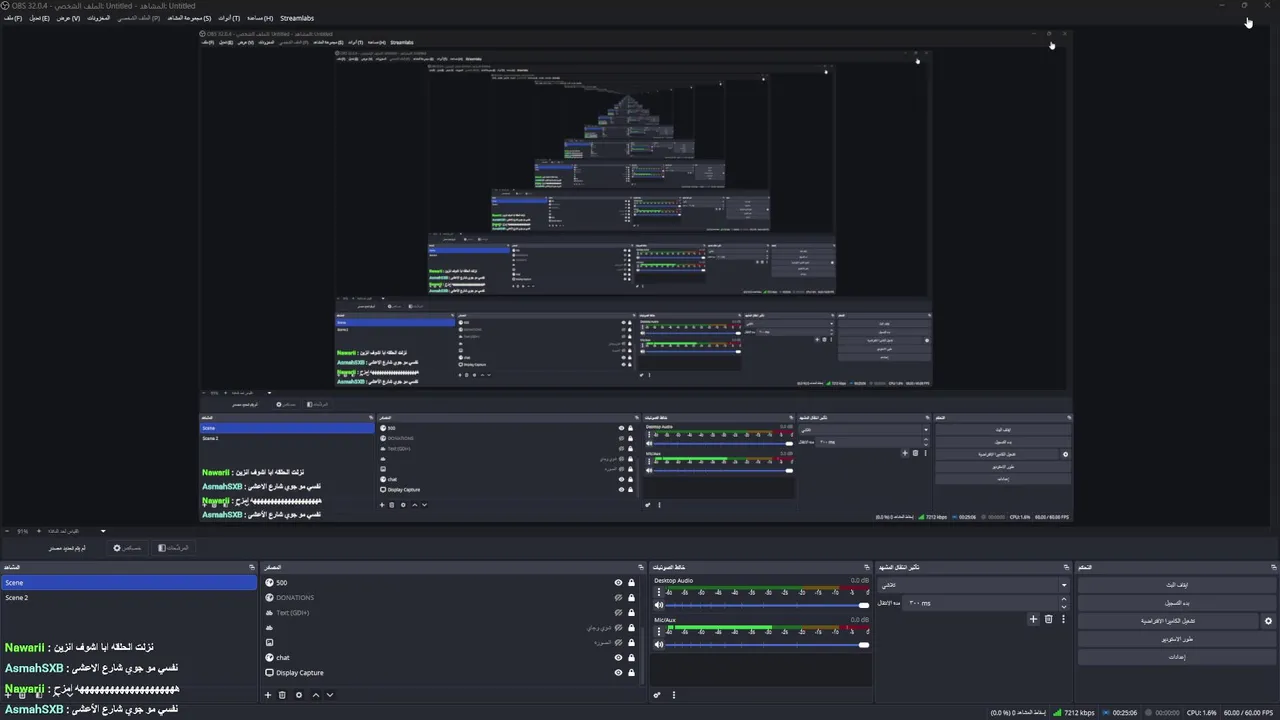Open the audio mixer bottom three-dot menu
Image resolution: width=1280 pixels, height=720 pixels.
tap(673, 695)
